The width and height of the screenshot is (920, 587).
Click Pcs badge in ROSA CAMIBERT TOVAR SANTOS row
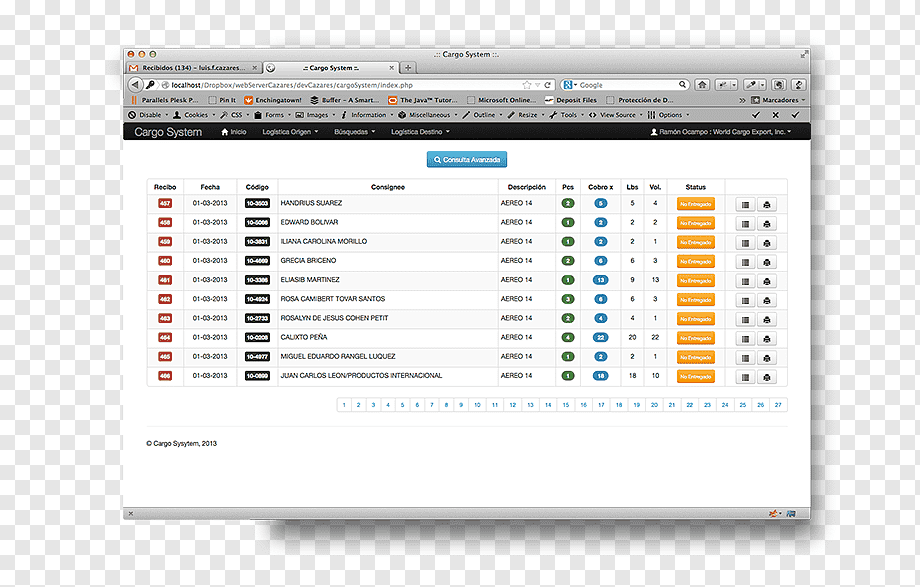[x=567, y=299]
